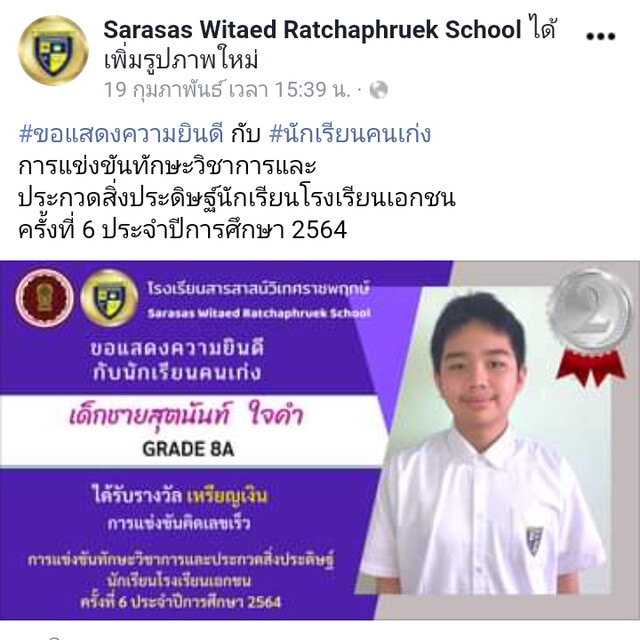
Task: Click the gold school crest in banner
Action: click(109, 298)
